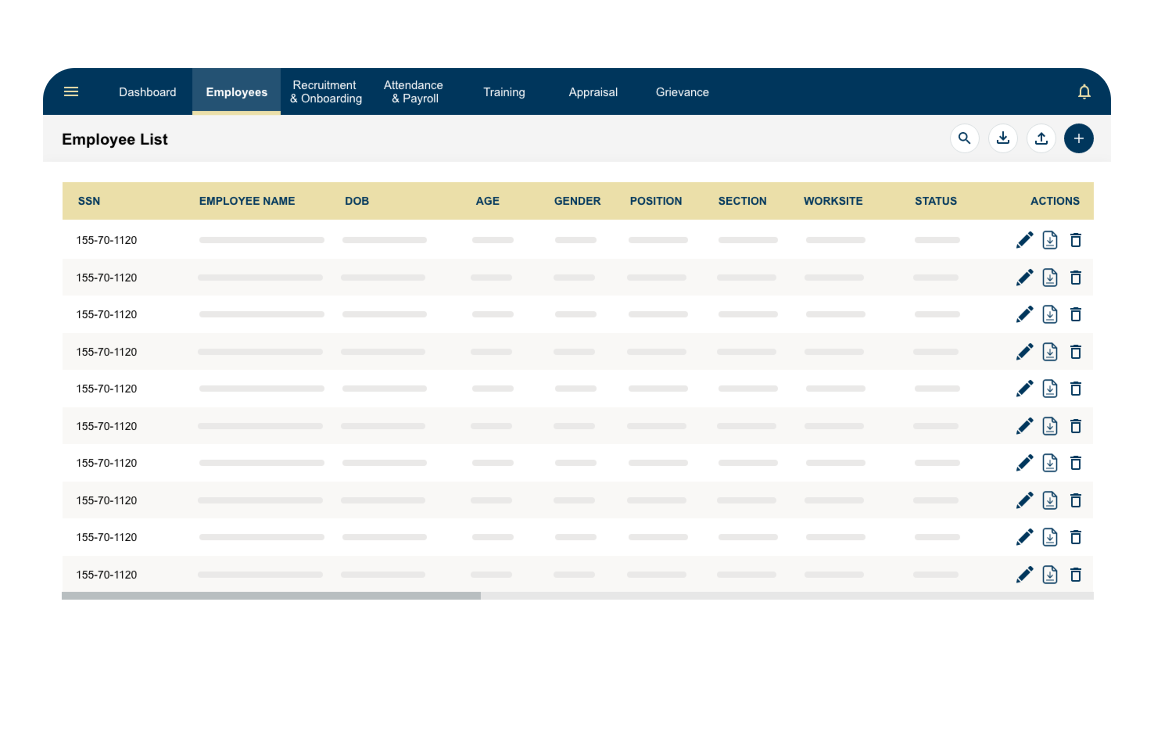Screen dimensions: 1154x736
Task: Add new employee with plus button
Action: coord(1079,139)
